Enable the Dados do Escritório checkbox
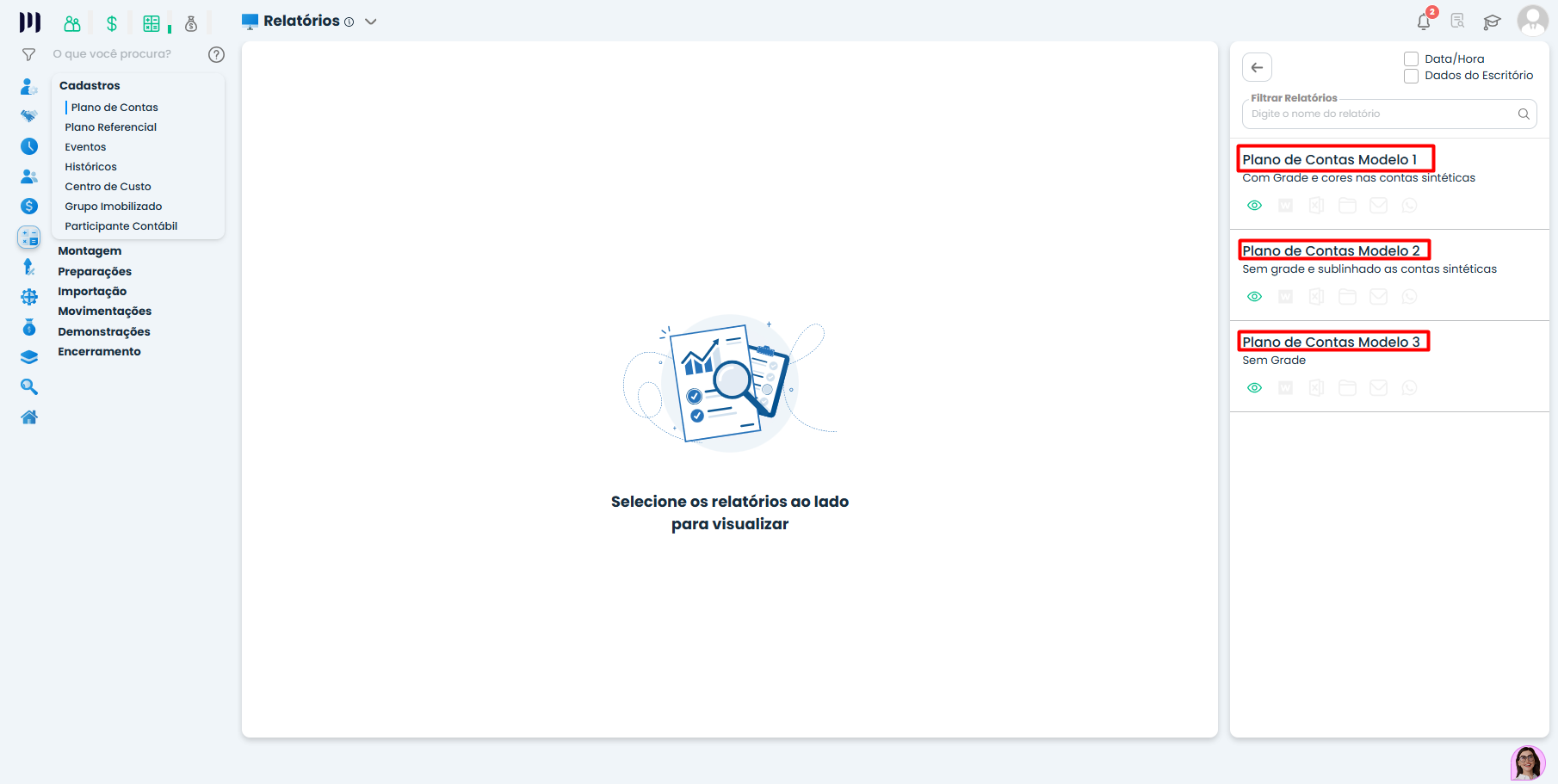The height and width of the screenshot is (784, 1558). tap(1411, 76)
